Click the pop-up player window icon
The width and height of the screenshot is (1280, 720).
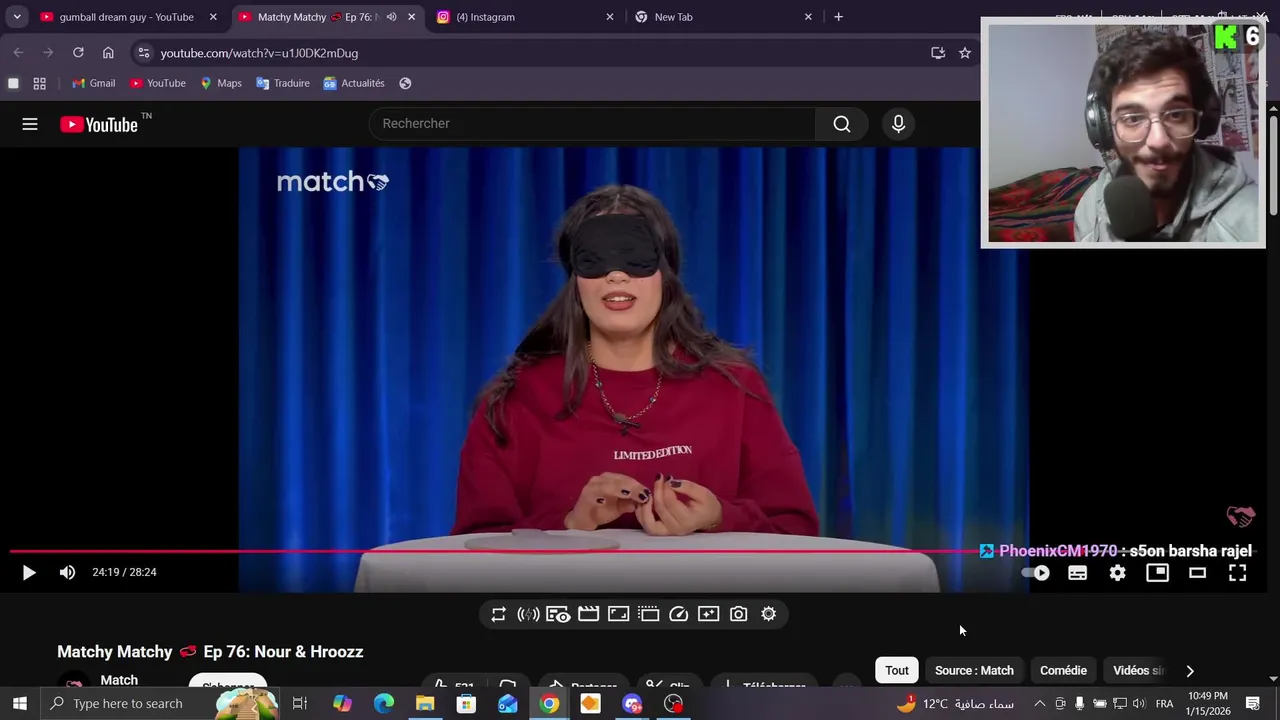[648, 614]
